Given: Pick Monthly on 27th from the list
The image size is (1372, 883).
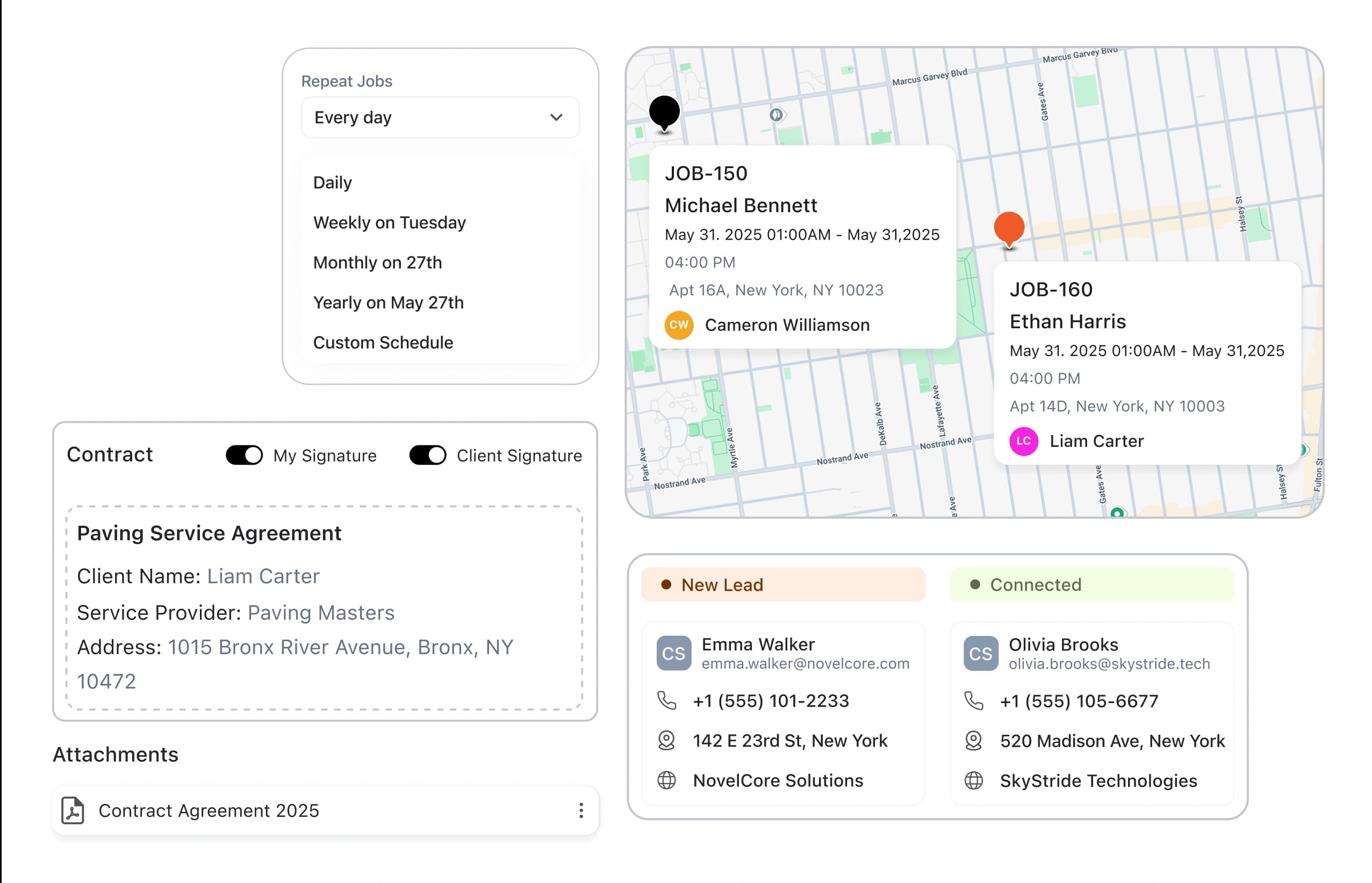Looking at the screenshot, I should tap(377, 263).
